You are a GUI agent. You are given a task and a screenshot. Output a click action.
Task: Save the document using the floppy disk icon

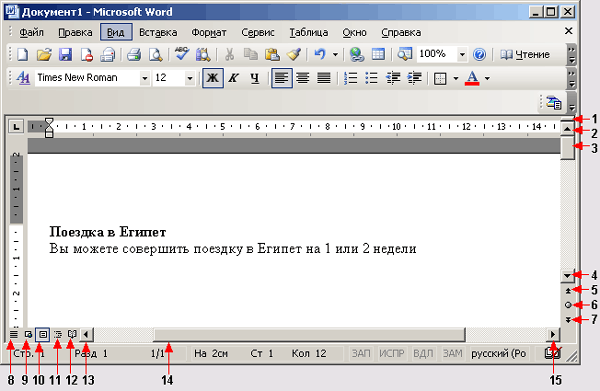(x=65, y=55)
